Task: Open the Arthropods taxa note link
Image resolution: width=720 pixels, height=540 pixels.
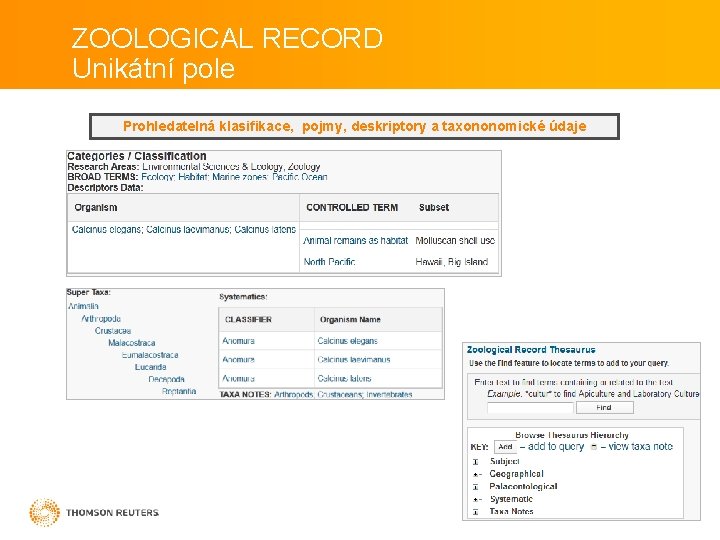Action: [294, 394]
